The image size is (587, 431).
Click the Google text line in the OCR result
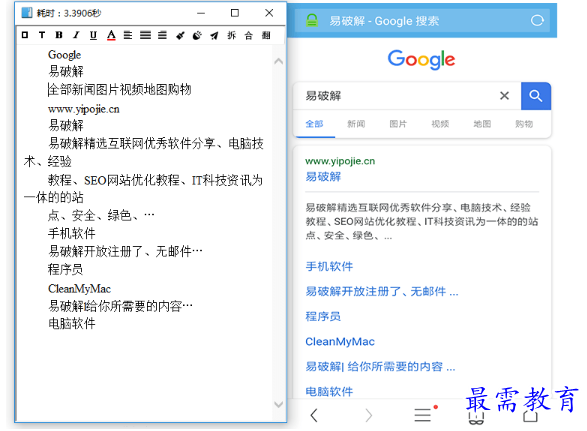click(64, 55)
